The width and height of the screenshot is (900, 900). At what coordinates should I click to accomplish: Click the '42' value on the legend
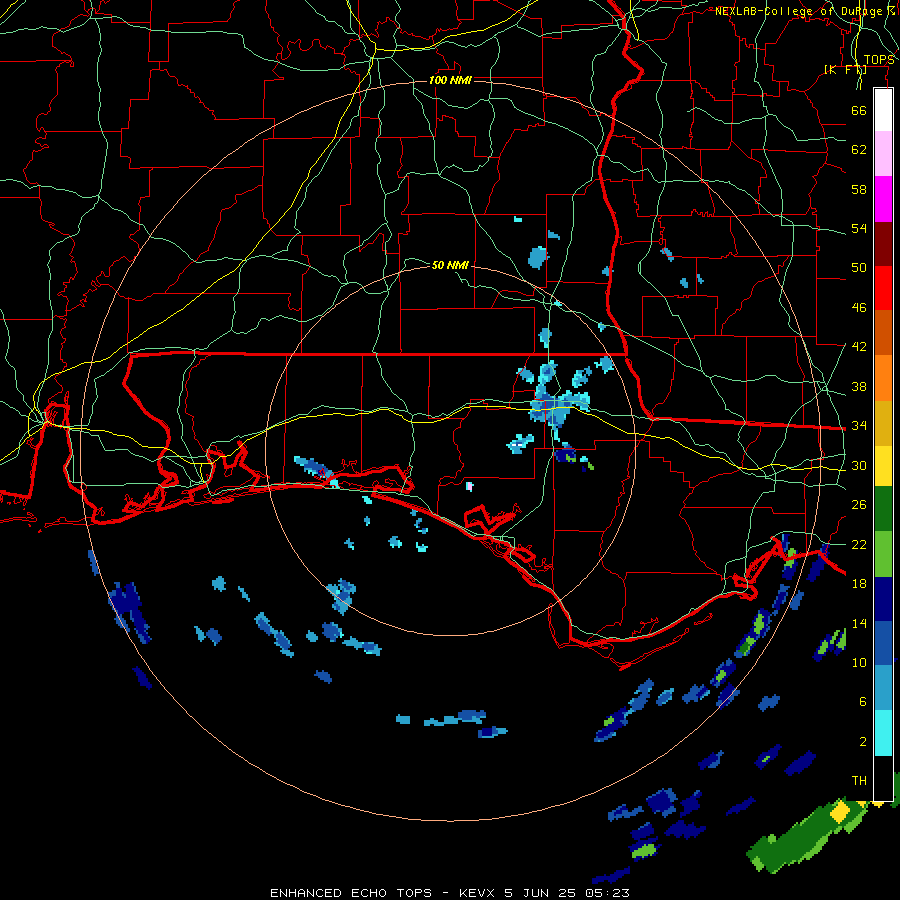[x=859, y=347]
